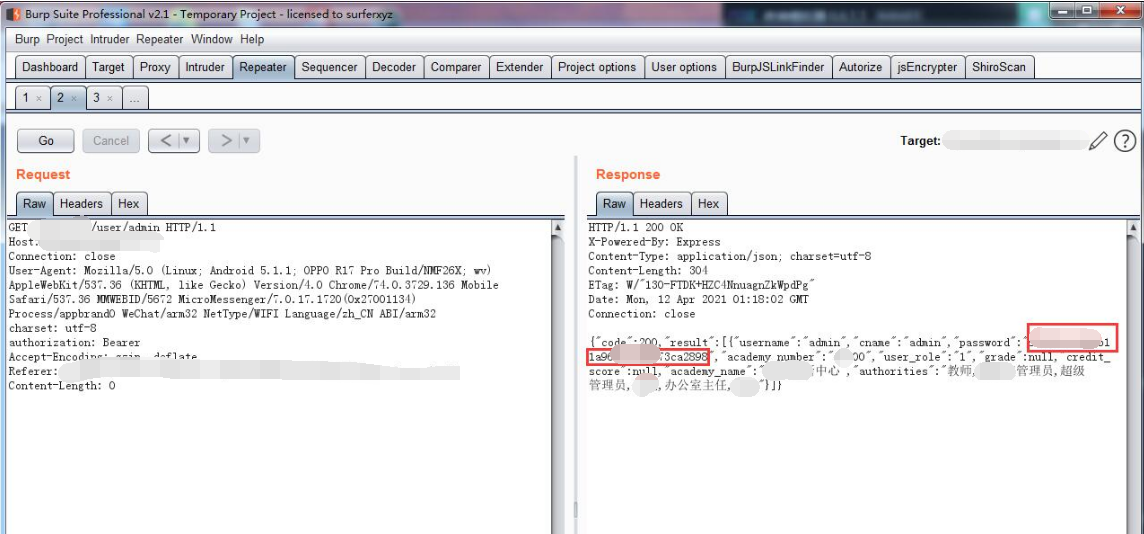Close Repeater tab 2 with its x
The width and height of the screenshot is (1144, 534).
pos(74,98)
